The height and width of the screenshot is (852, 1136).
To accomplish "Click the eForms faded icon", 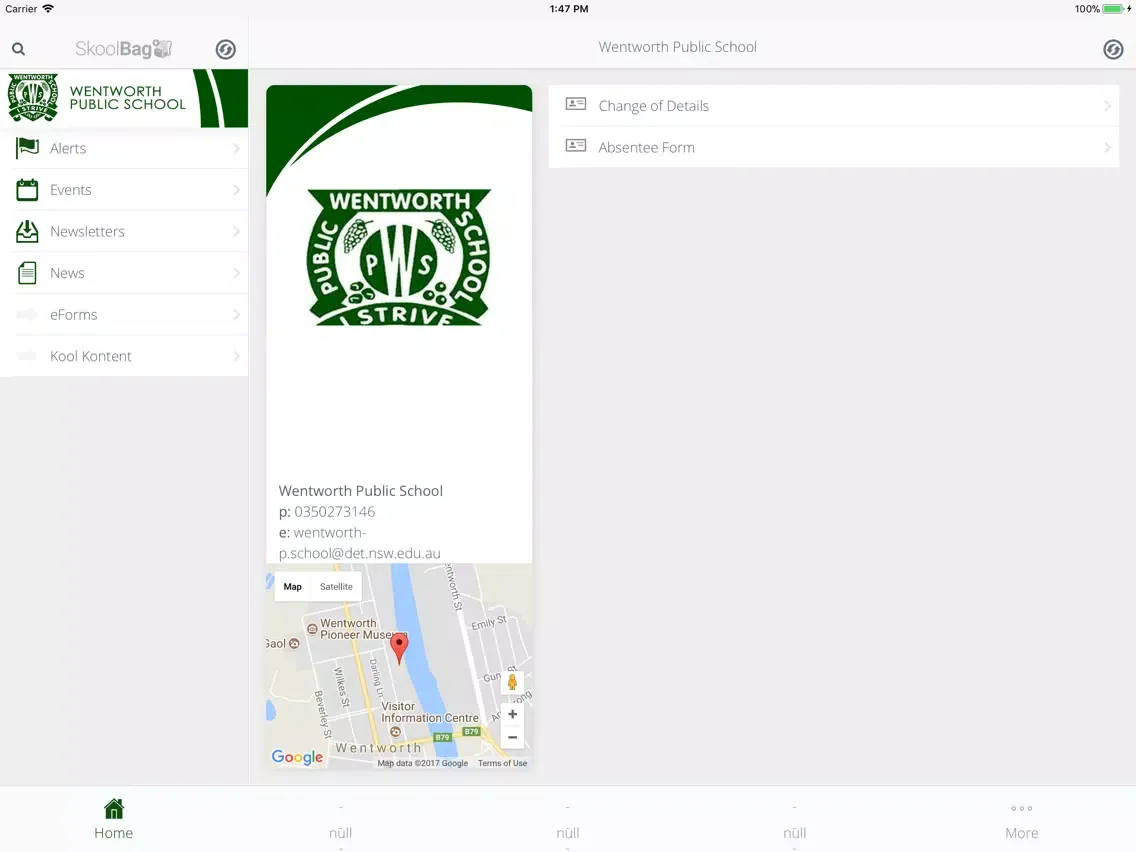I will coord(28,314).
